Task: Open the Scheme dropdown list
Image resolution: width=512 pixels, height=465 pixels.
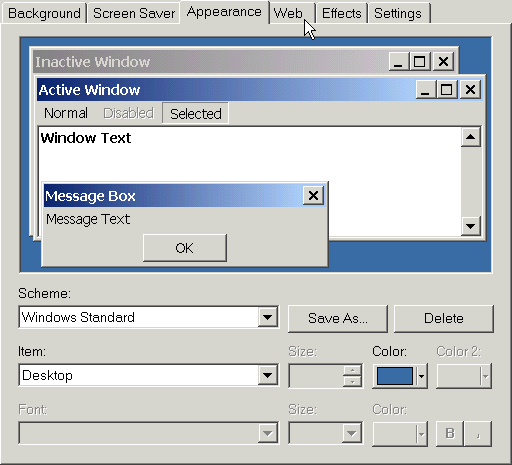Action: (x=268, y=317)
